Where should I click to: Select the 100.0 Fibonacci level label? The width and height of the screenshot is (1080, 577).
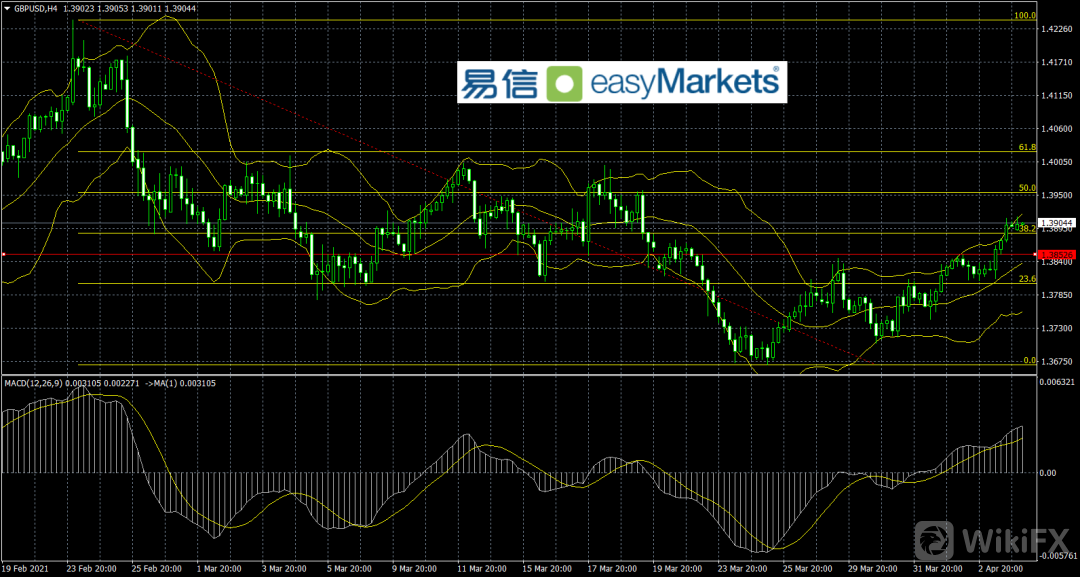pyautogui.click(x=1023, y=16)
